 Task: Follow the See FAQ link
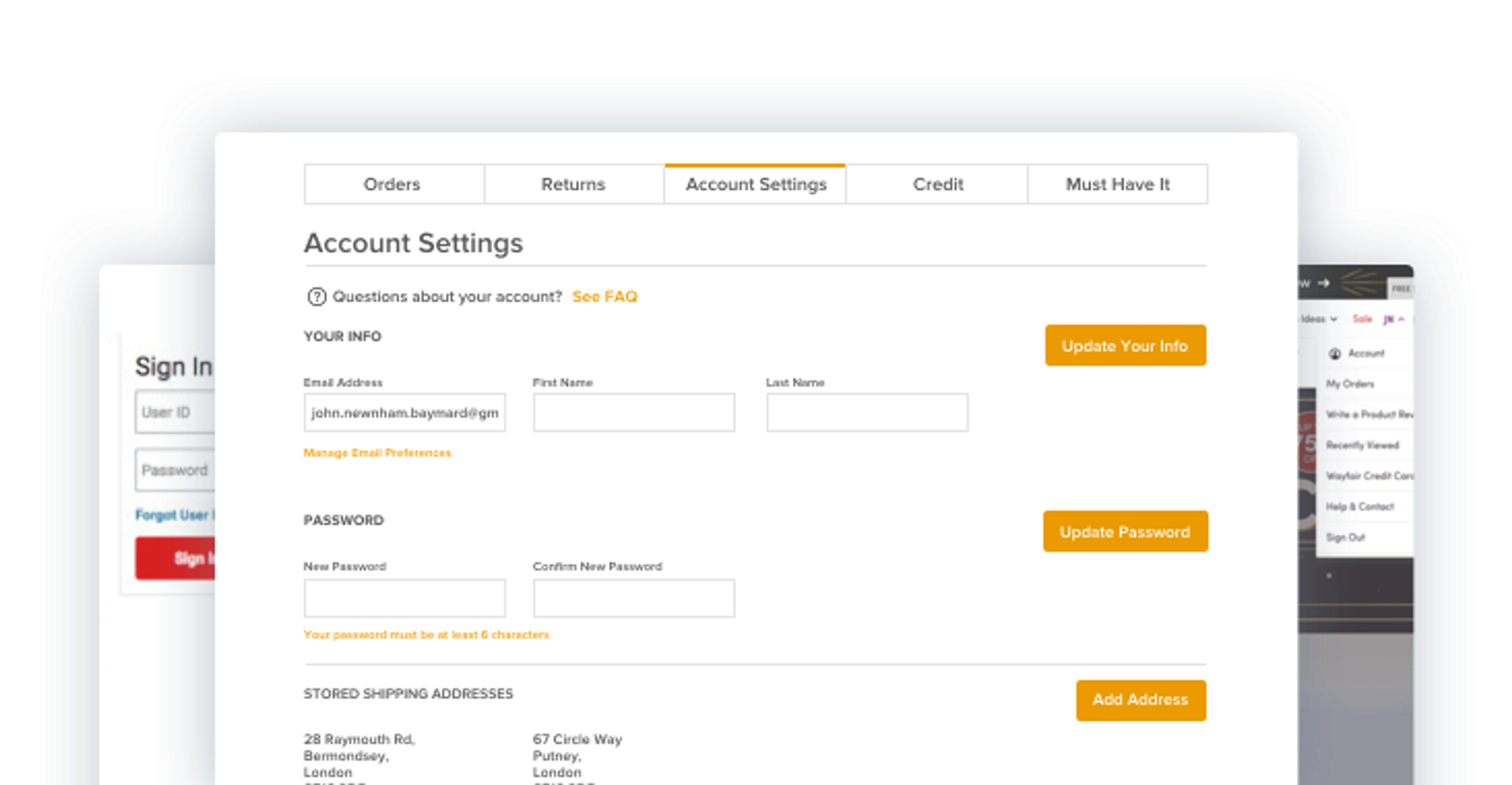pyautogui.click(x=604, y=297)
